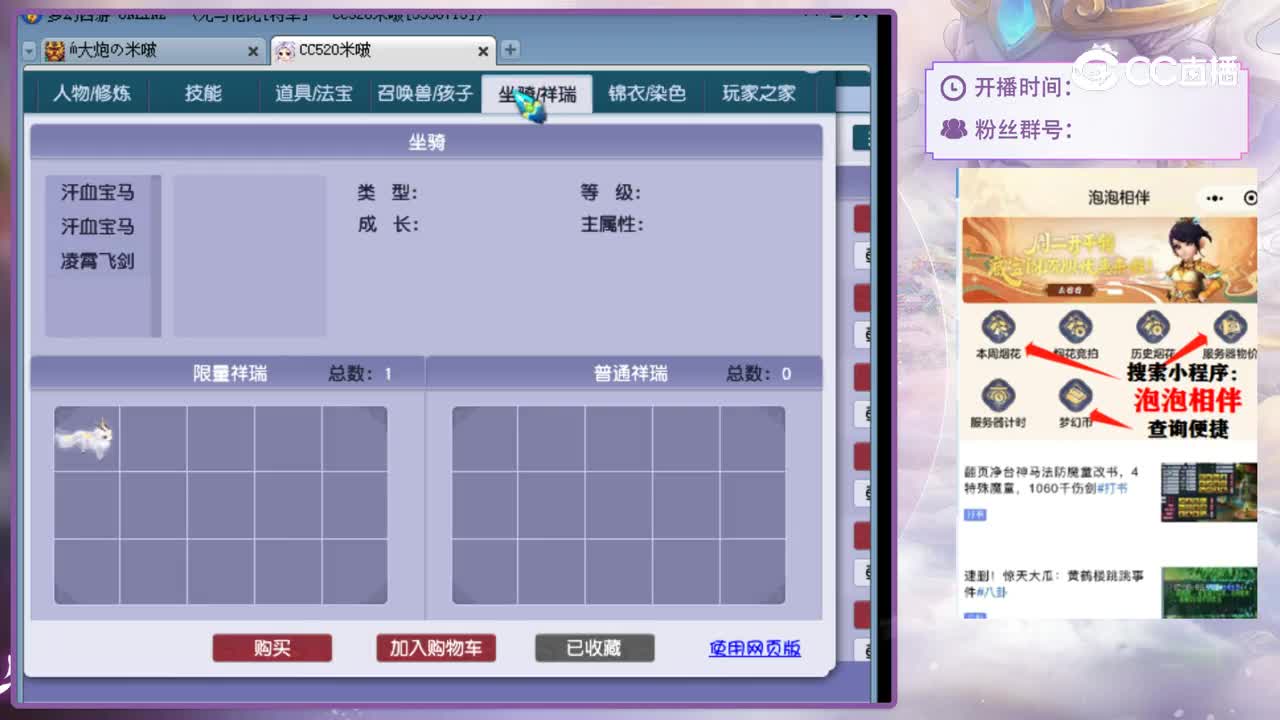Switch to the 锦衣/染色 tab
Screen dimensions: 1280x720
tap(647, 94)
